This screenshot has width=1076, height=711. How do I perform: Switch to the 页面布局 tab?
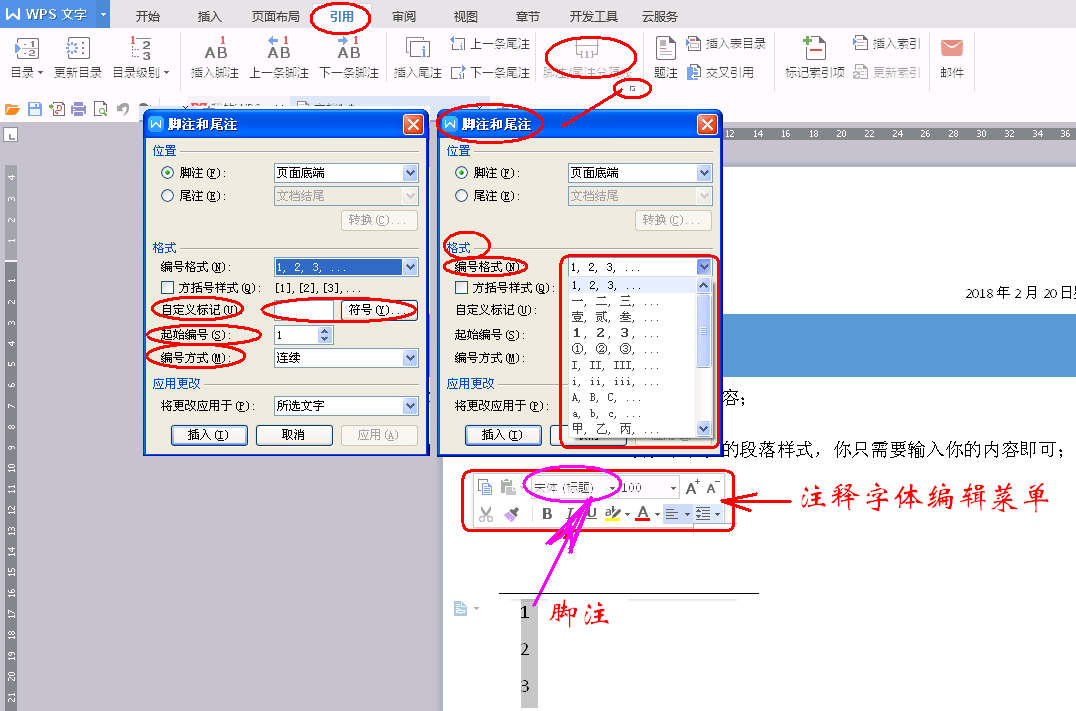point(275,16)
